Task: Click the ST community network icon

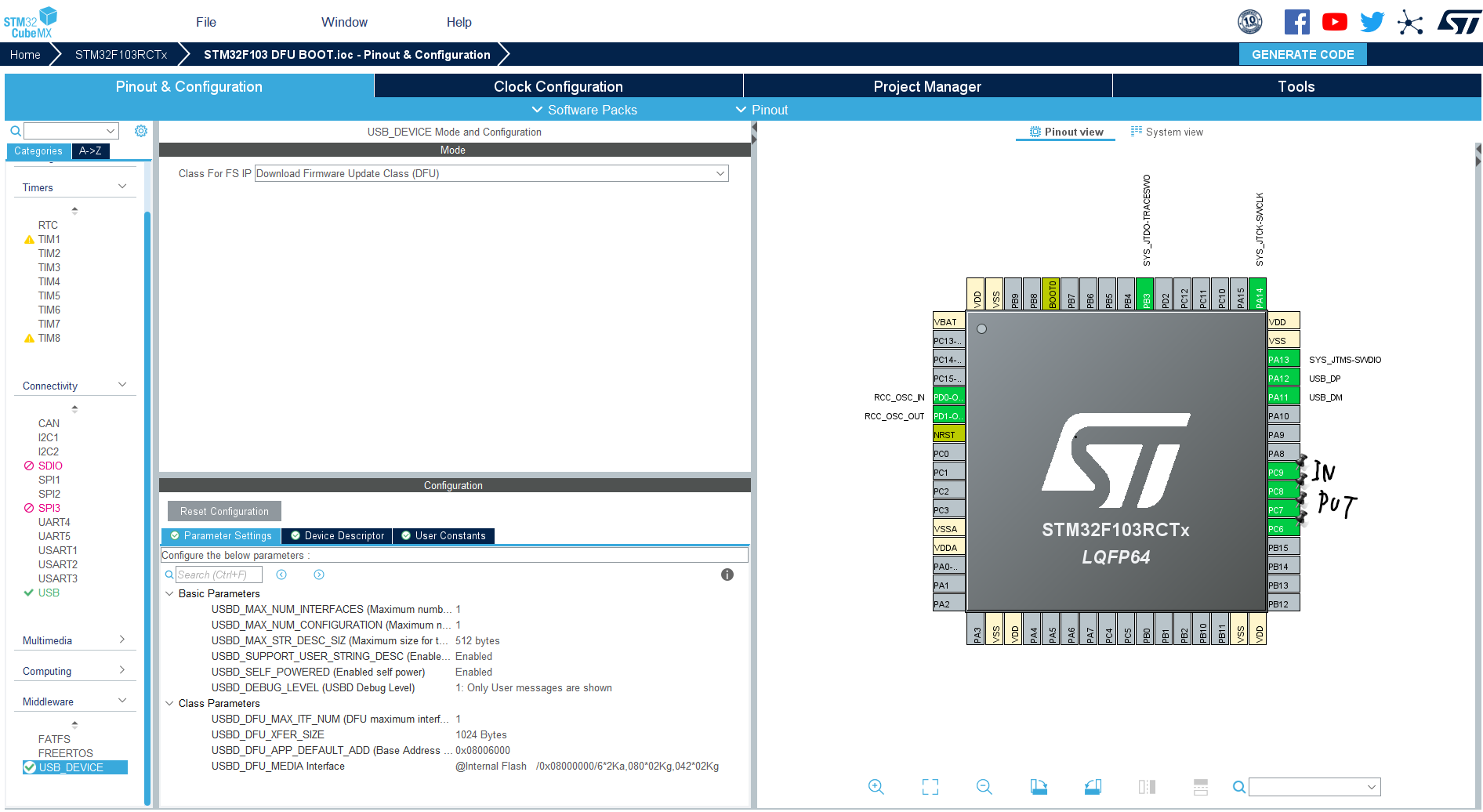Action: click(x=1409, y=22)
